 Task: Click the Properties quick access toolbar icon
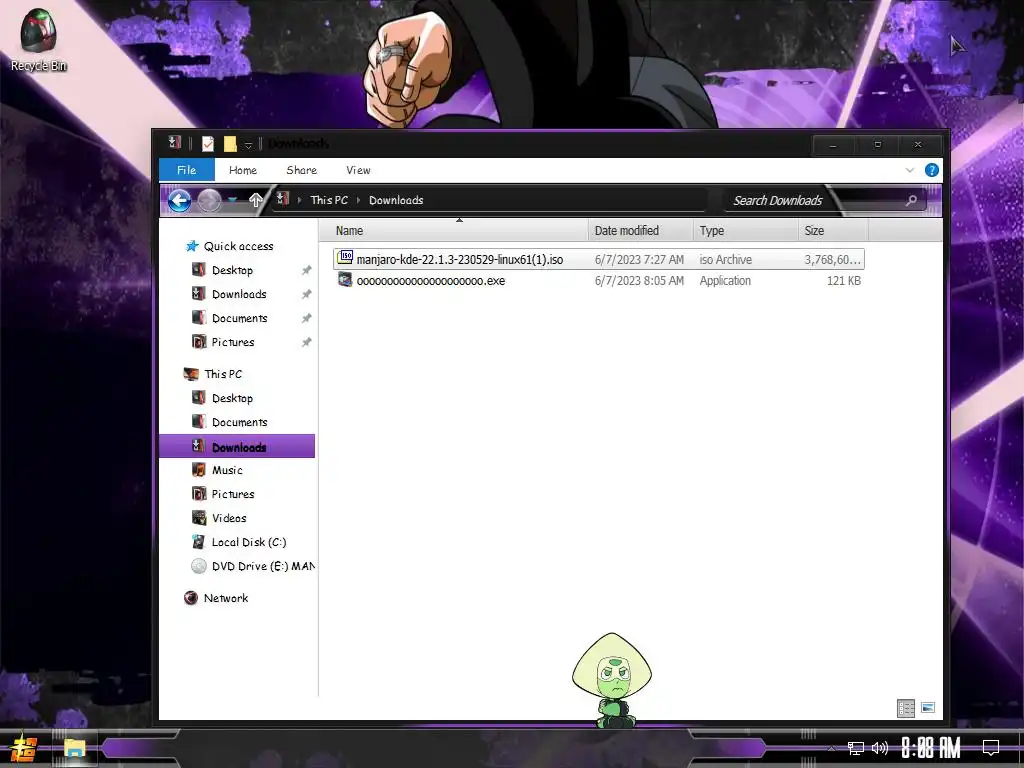point(208,144)
